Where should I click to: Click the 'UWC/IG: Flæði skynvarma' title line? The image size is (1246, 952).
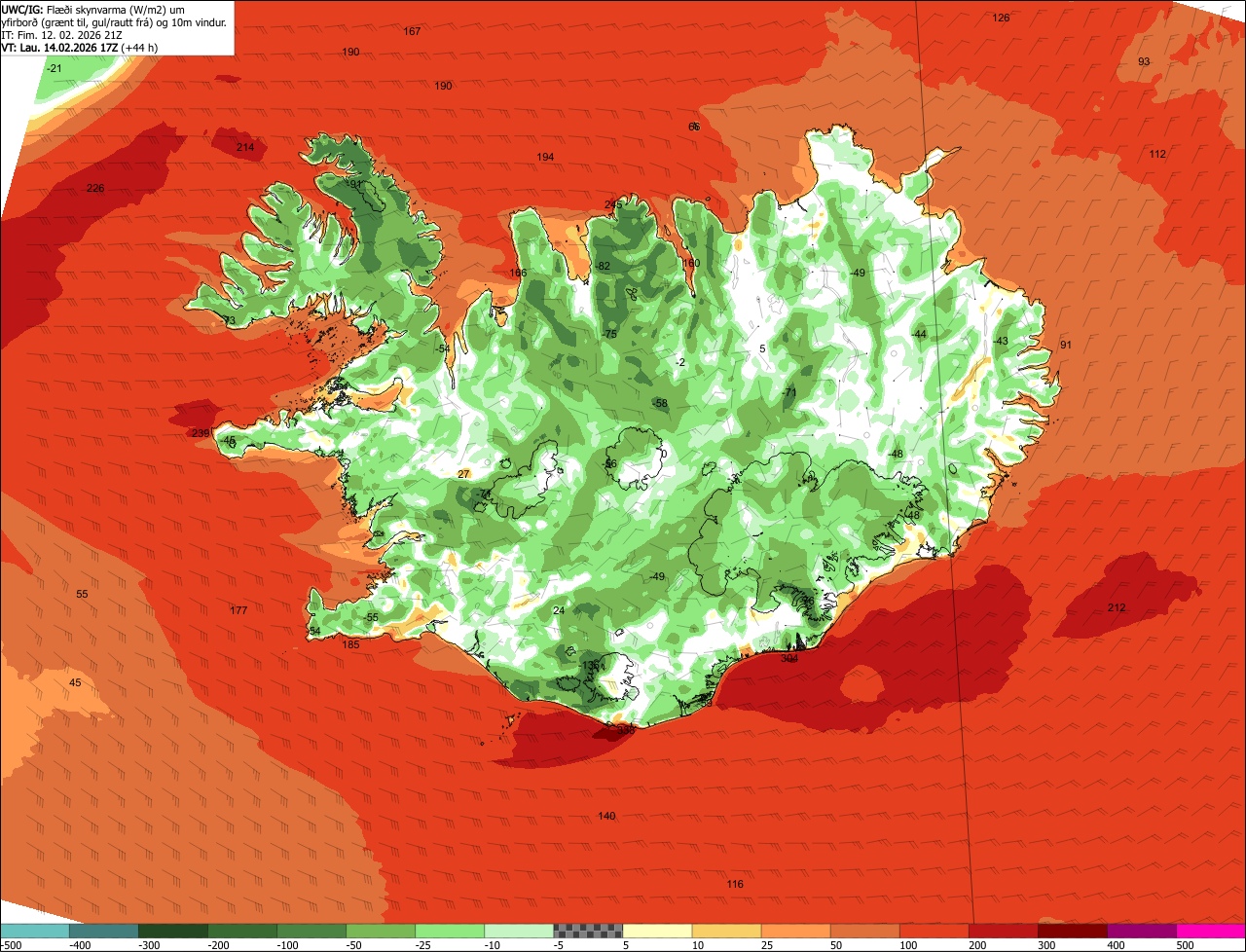click(x=93, y=9)
